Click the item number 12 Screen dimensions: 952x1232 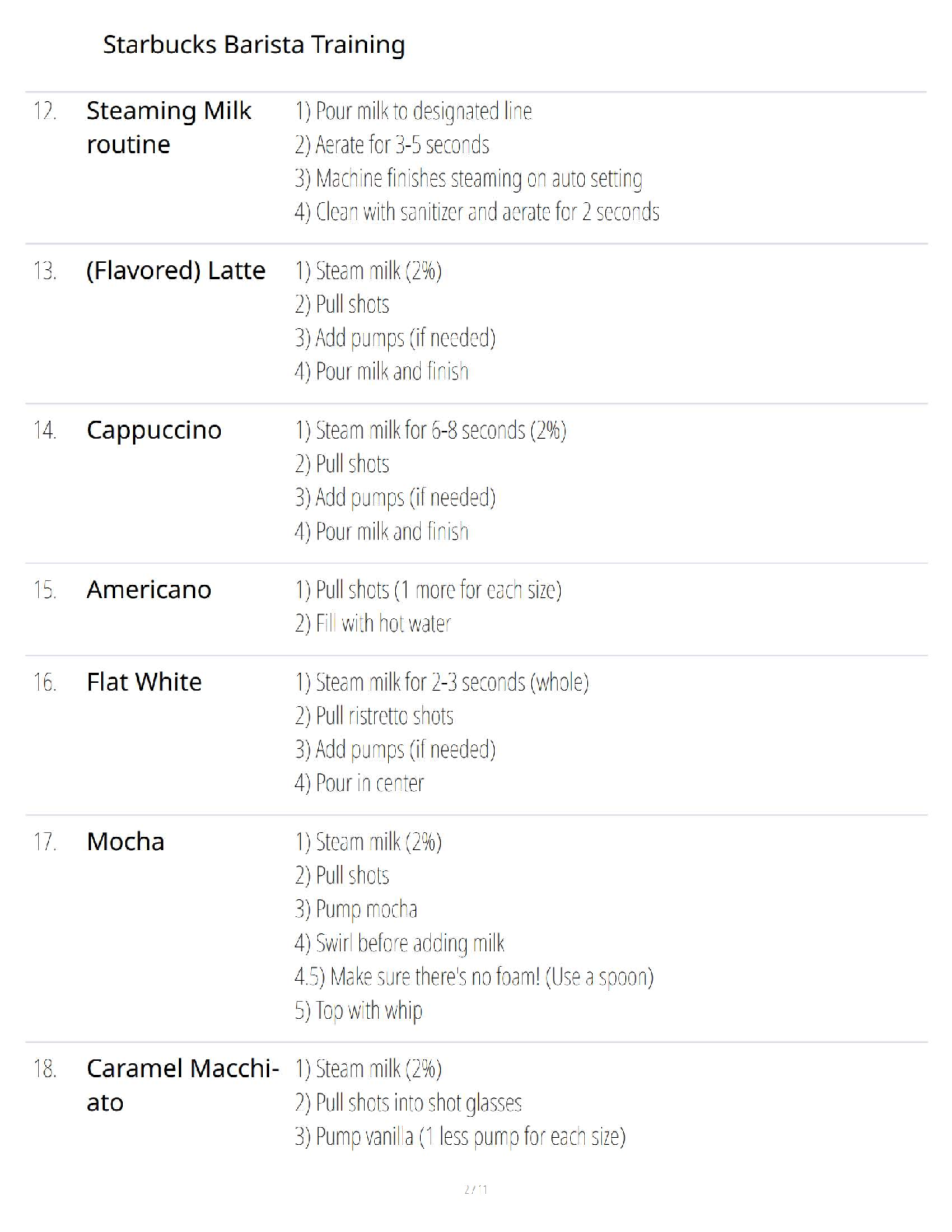(x=45, y=111)
